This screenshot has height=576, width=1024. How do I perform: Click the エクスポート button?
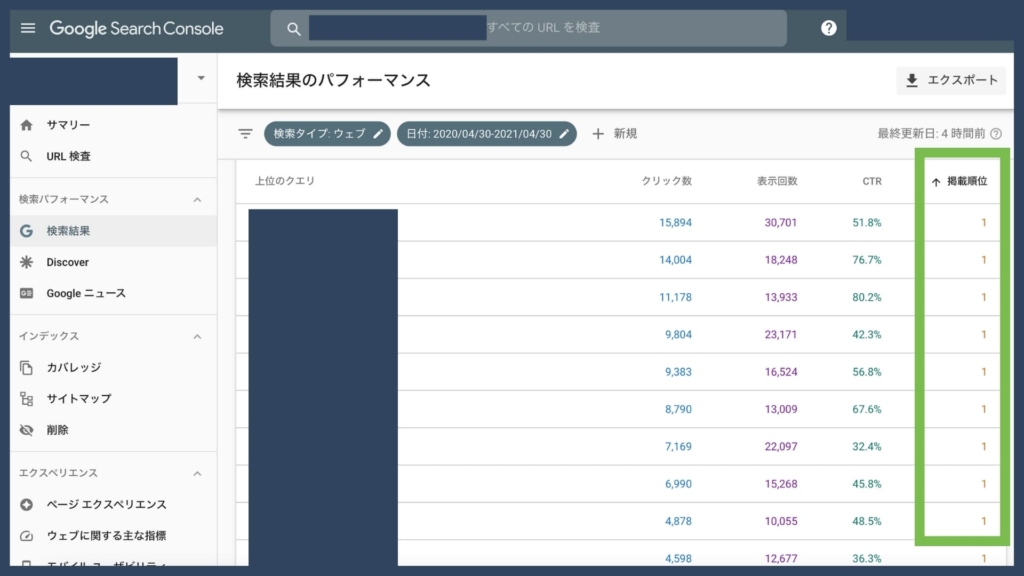tap(951, 80)
